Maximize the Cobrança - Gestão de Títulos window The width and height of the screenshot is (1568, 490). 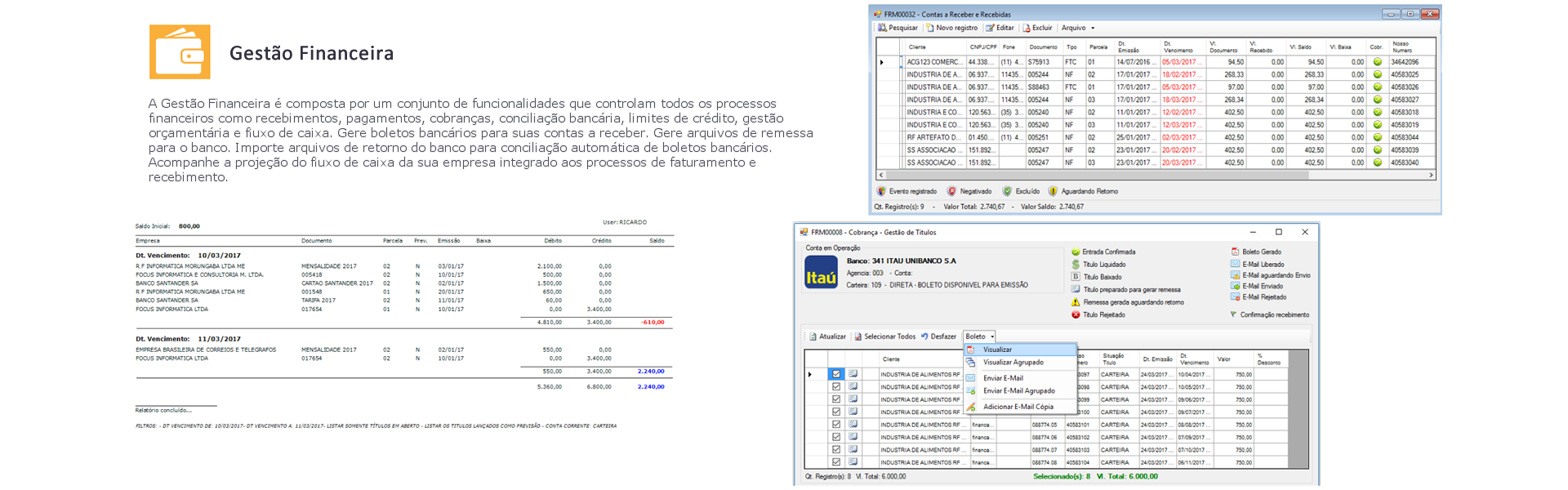1279,232
